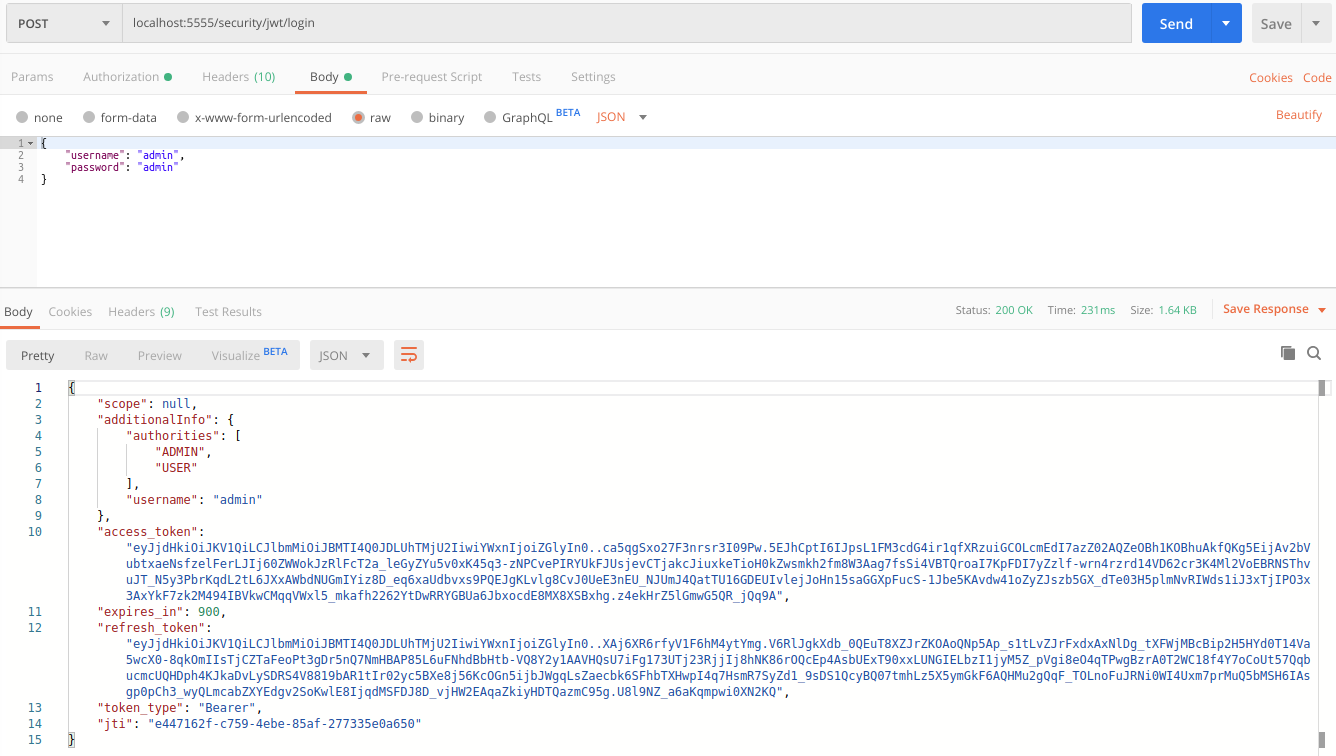Select the form-data radio option
1336x756 pixels.
(x=89, y=117)
